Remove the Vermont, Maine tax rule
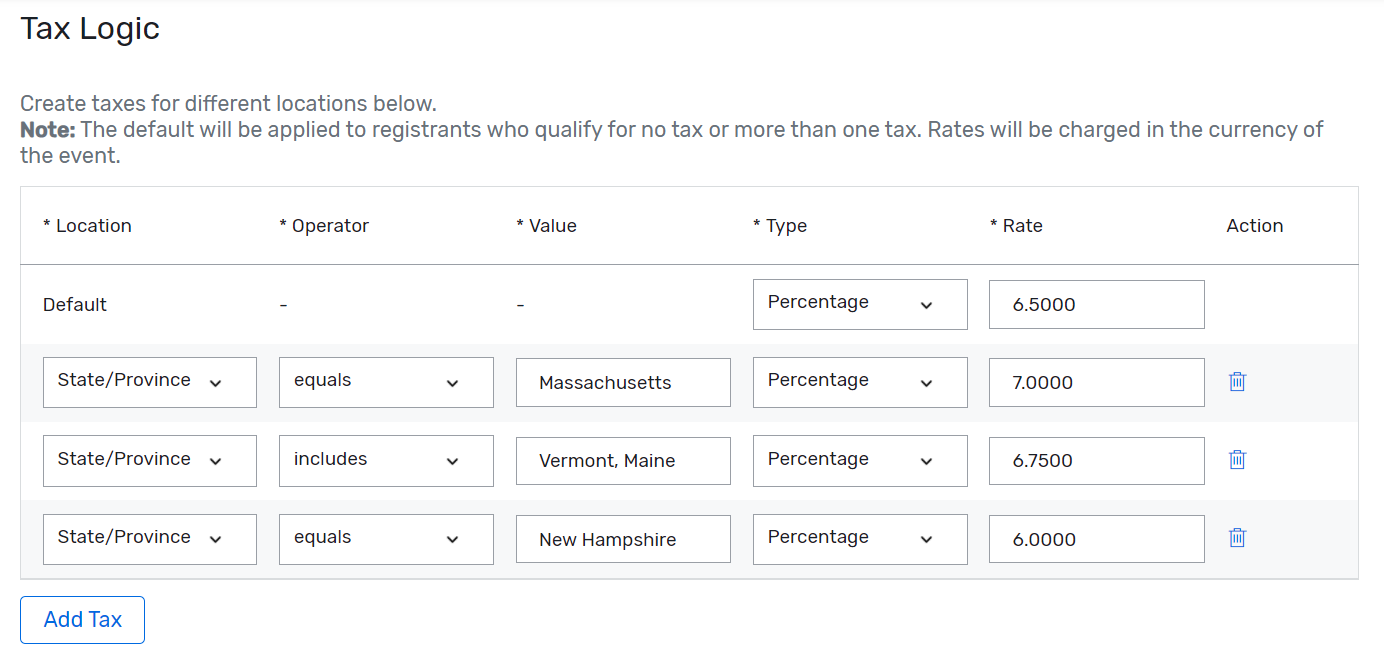This screenshot has width=1384, height=654. click(1237, 459)
